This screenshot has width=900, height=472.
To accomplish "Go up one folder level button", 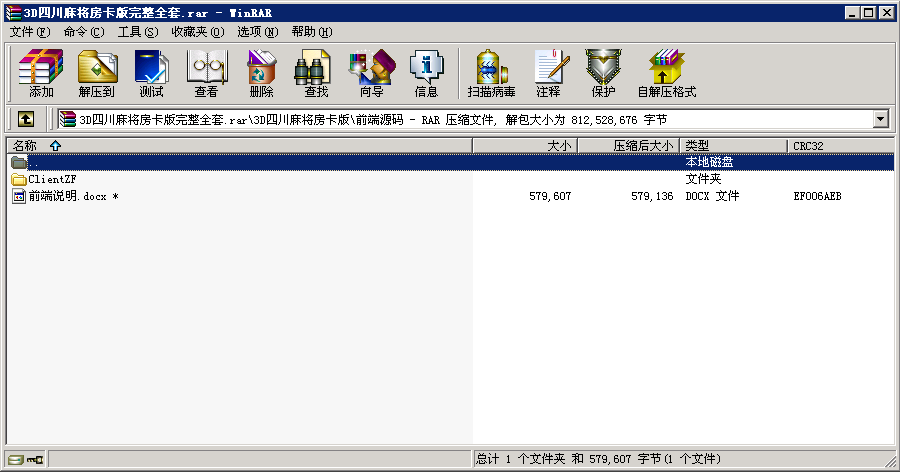I will pyautogui.click(x=26, y=119).
